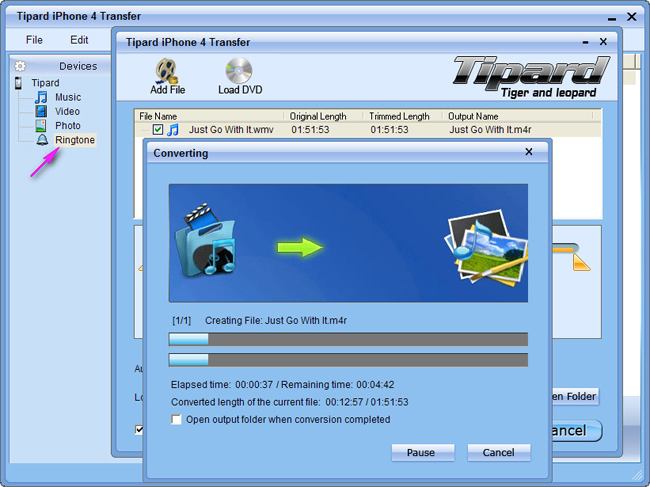Select Video in the Devices tree
This screenshot has width=650, height=487.
click(67, 111)
